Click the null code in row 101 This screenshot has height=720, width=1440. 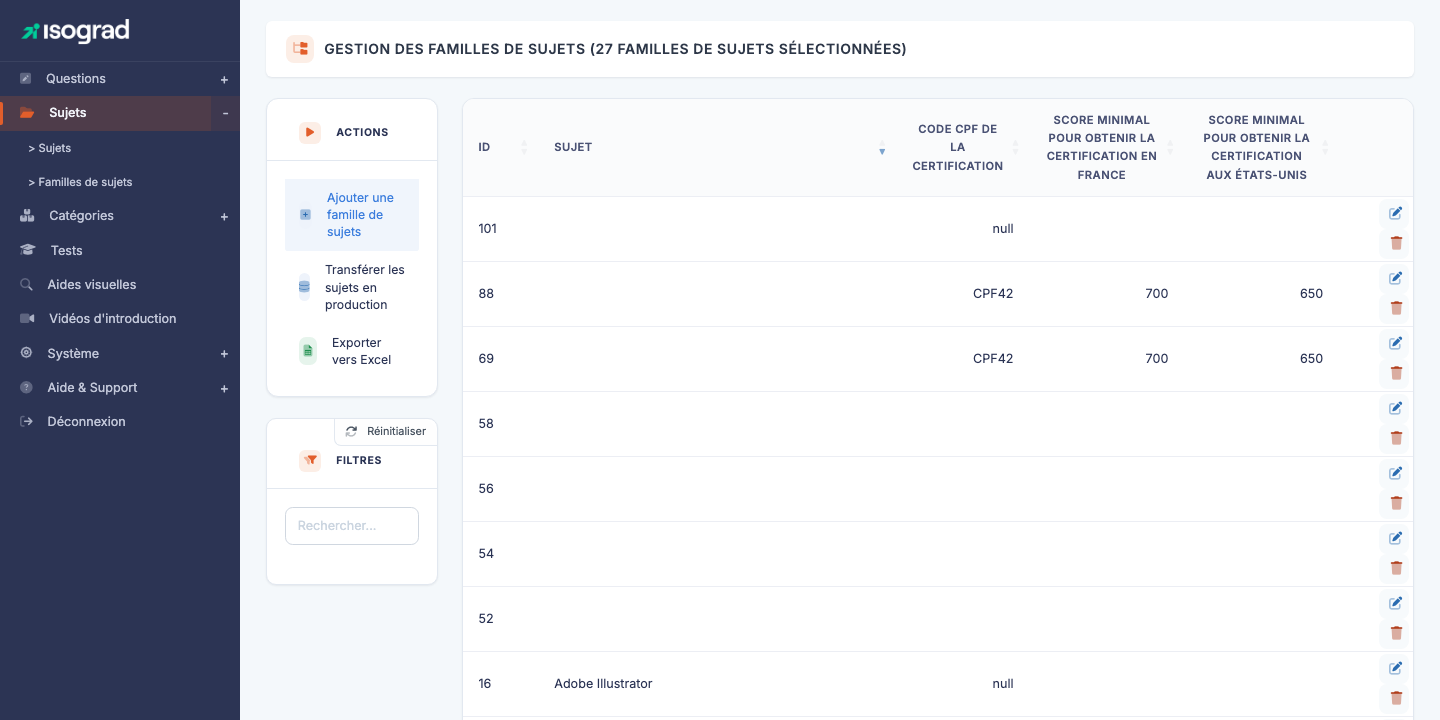pyautogui.click(x=1003, y=229)
